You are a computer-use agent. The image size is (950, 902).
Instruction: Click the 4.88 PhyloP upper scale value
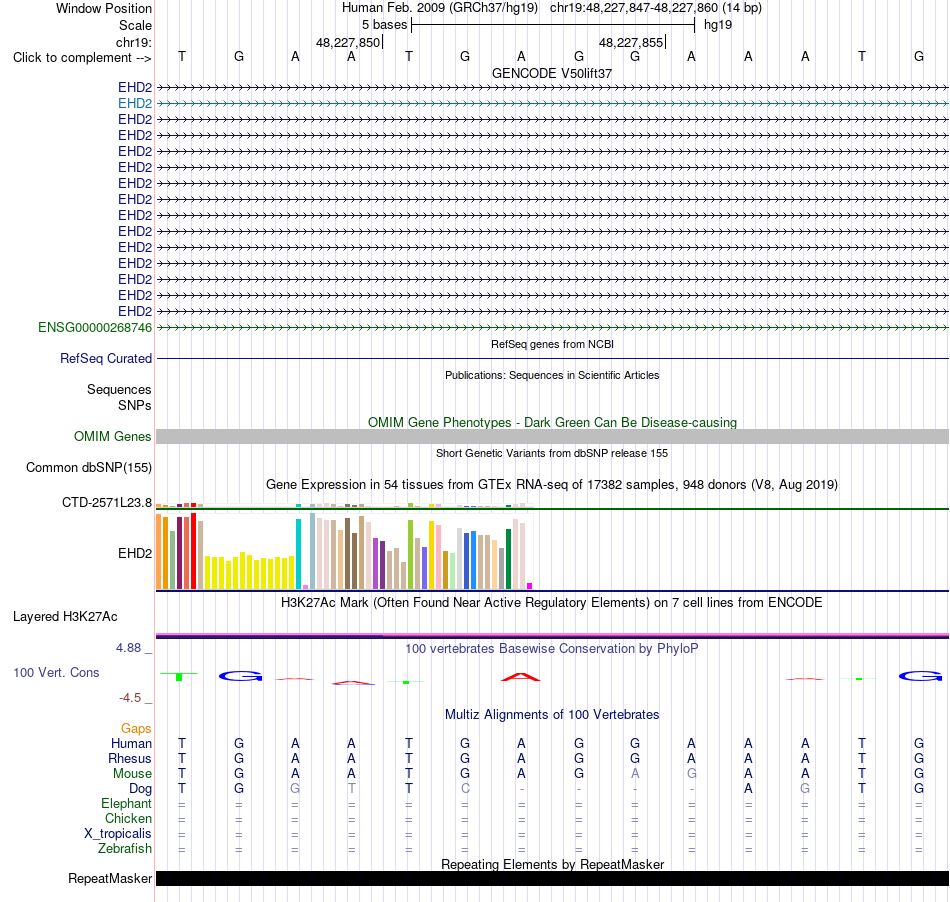(x=128, y=648)
